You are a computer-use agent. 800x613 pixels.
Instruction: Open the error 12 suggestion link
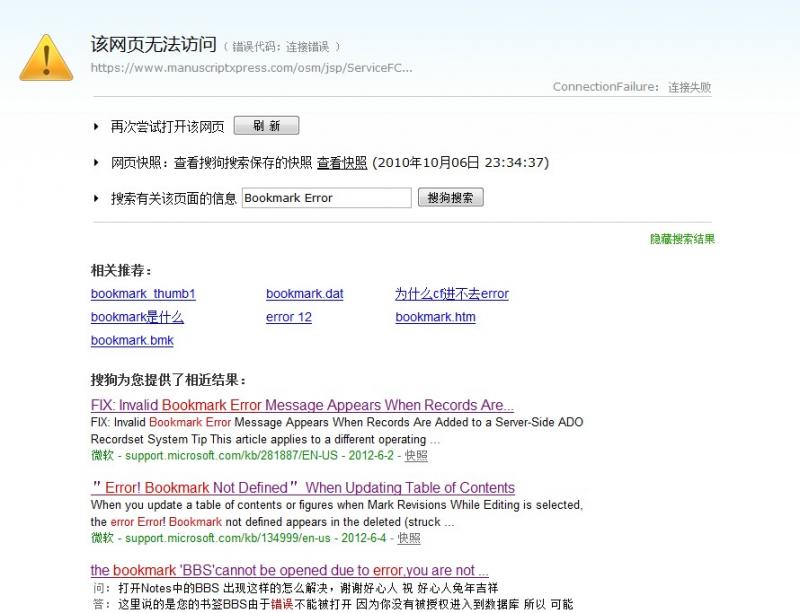pos(289,317)
